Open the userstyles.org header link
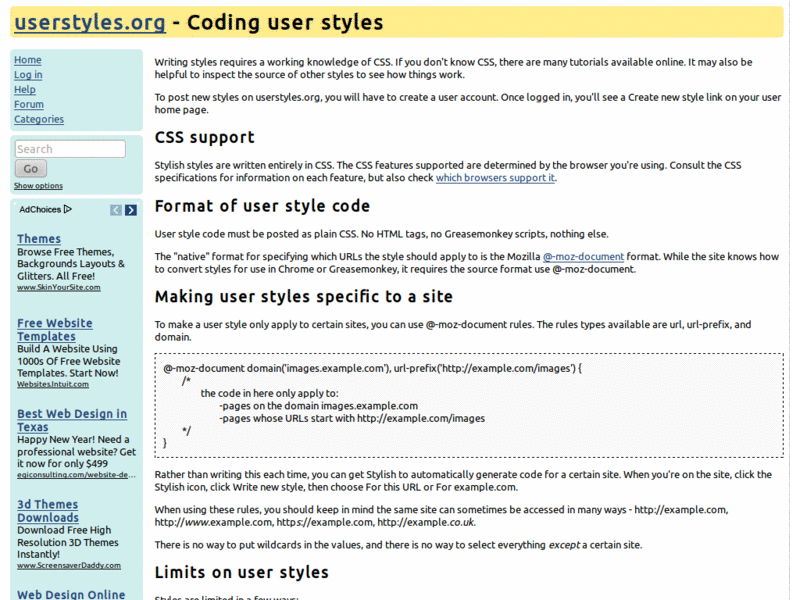Screen dimensions: 800x600 [90, 22]
